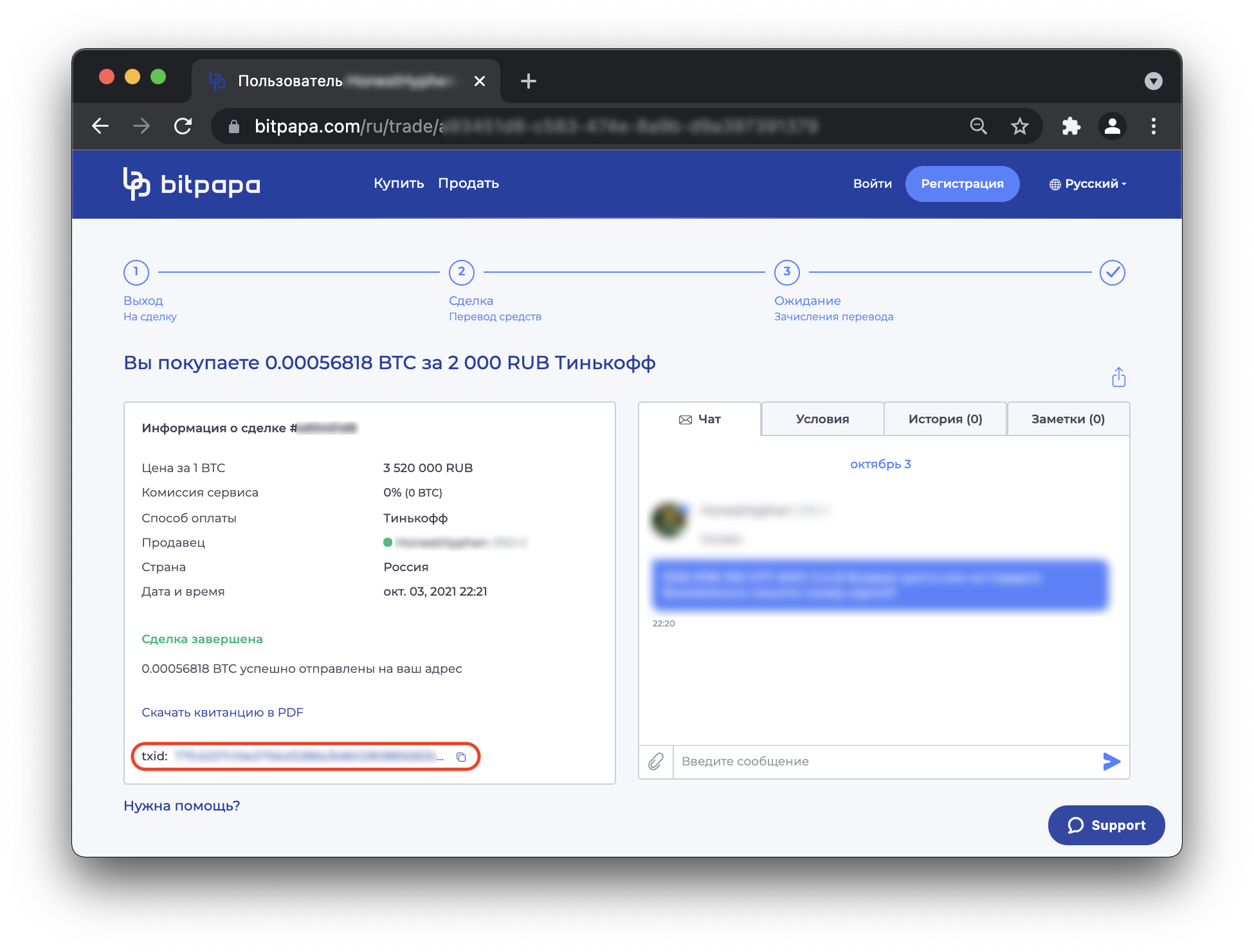This screenshot has height=952, width=1254.
Task: Click the Нужна помощь? link
Action: tap(182, 806)
